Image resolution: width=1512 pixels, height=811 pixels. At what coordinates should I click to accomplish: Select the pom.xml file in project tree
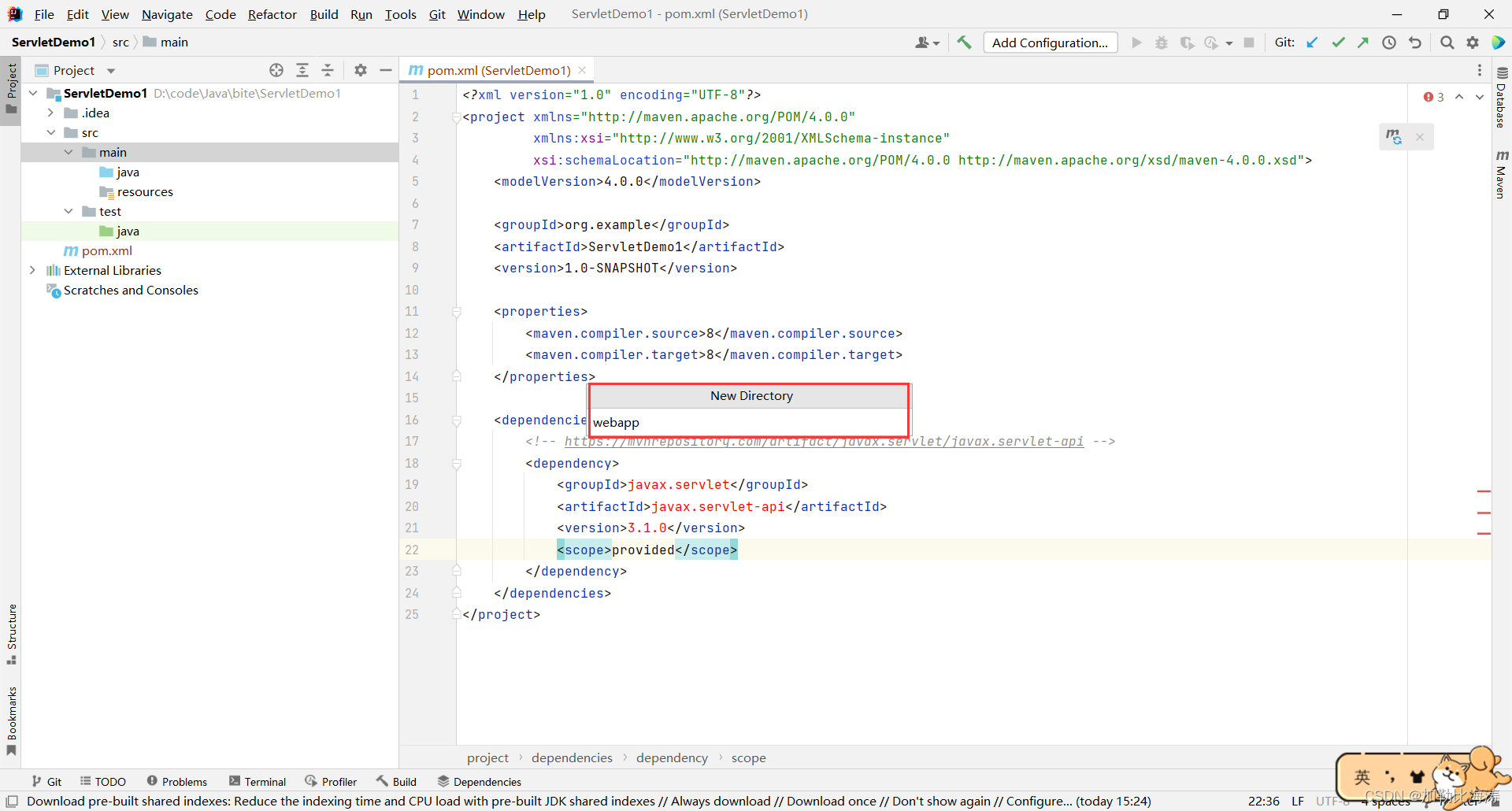pos(106,250)
